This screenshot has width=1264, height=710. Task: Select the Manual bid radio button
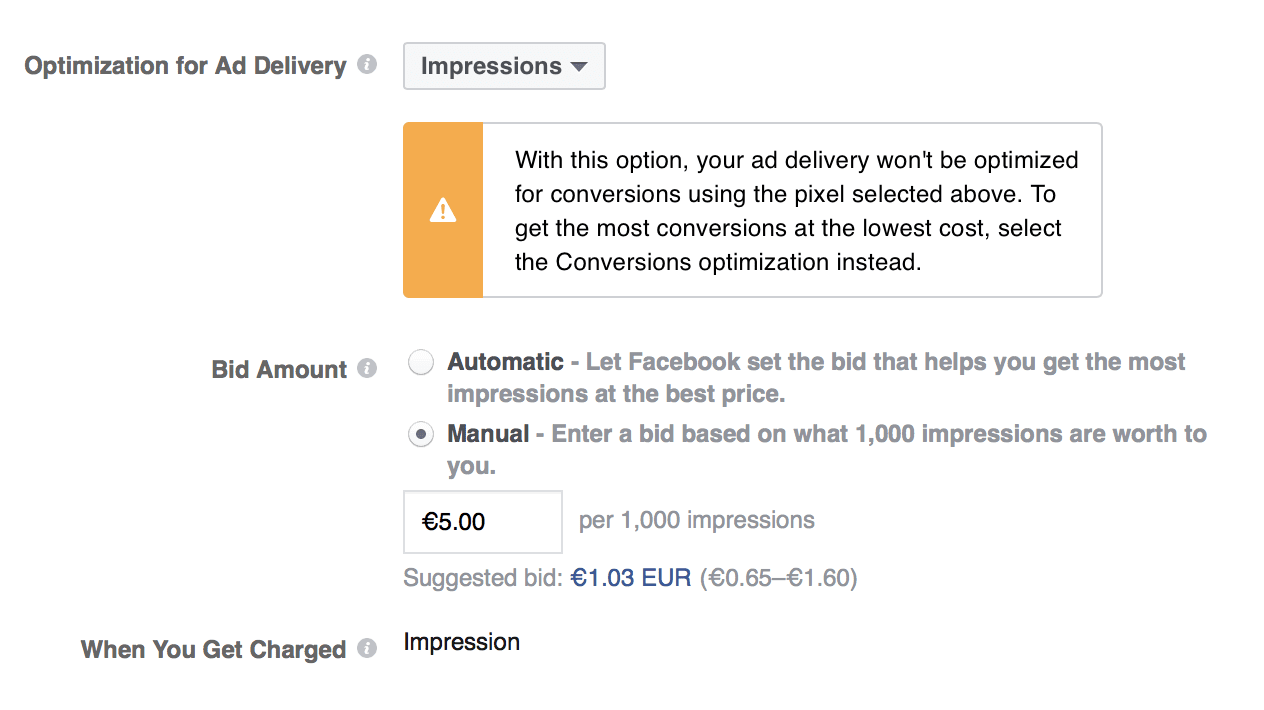coord(422,434)
